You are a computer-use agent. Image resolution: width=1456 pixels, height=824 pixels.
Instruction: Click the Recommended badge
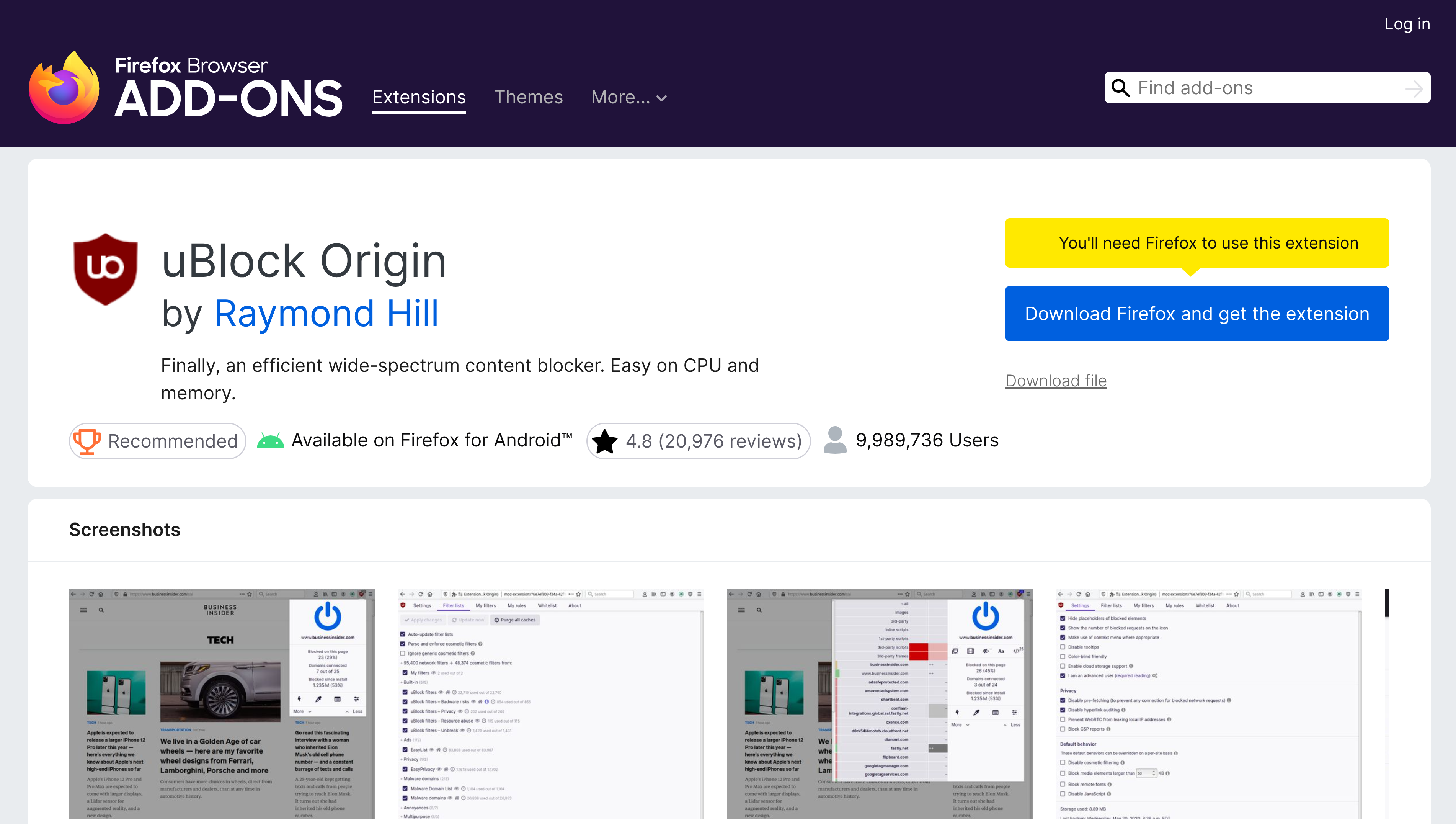[157, 441]
